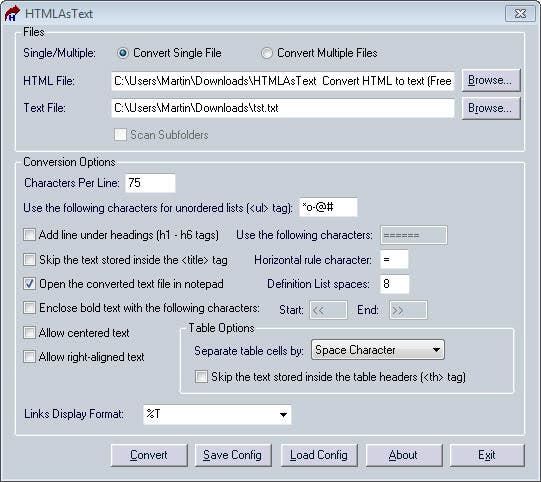541x482 pixels.
Task: Click the Convert button
Action: [149, 455]
